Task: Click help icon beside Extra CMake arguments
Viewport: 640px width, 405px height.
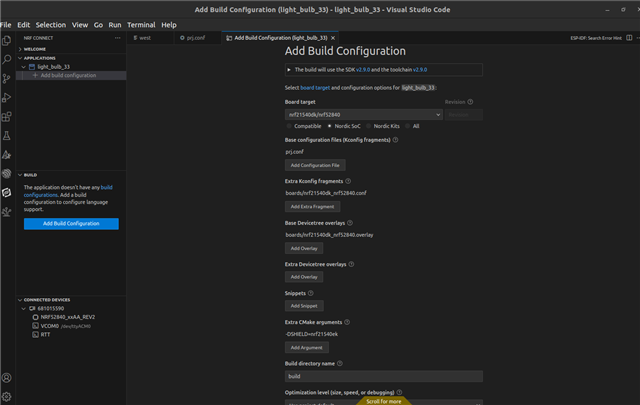Action: pyautogui.click(x=347, y=322)
